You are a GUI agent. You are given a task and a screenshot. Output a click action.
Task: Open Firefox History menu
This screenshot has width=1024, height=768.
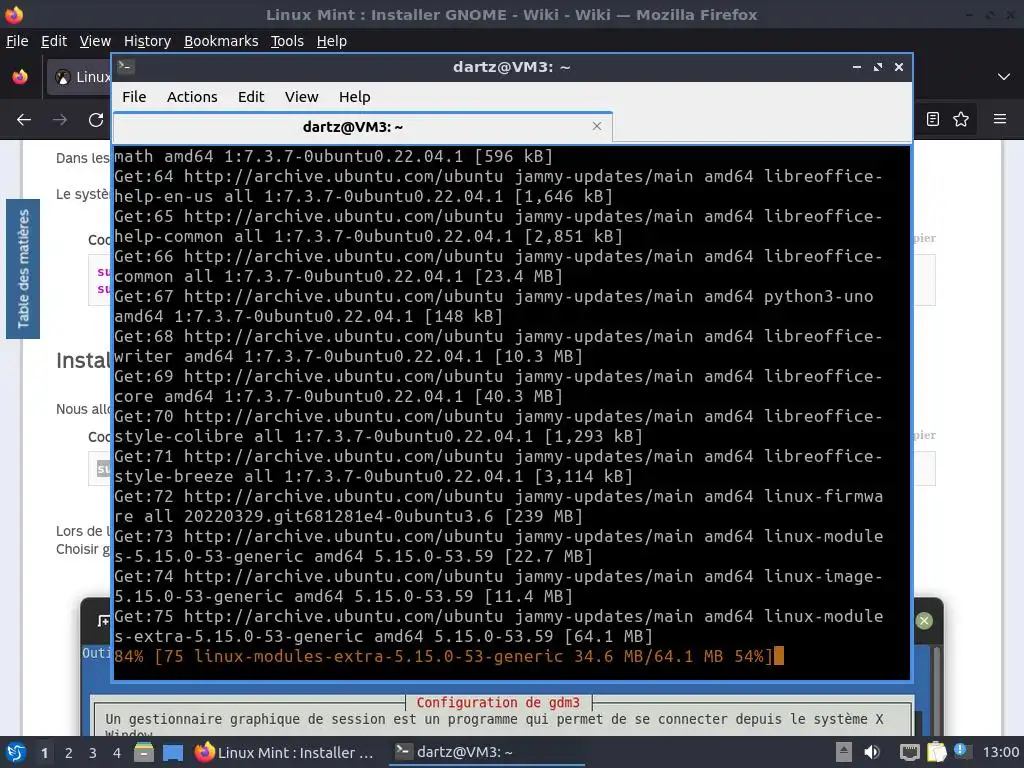147,41
